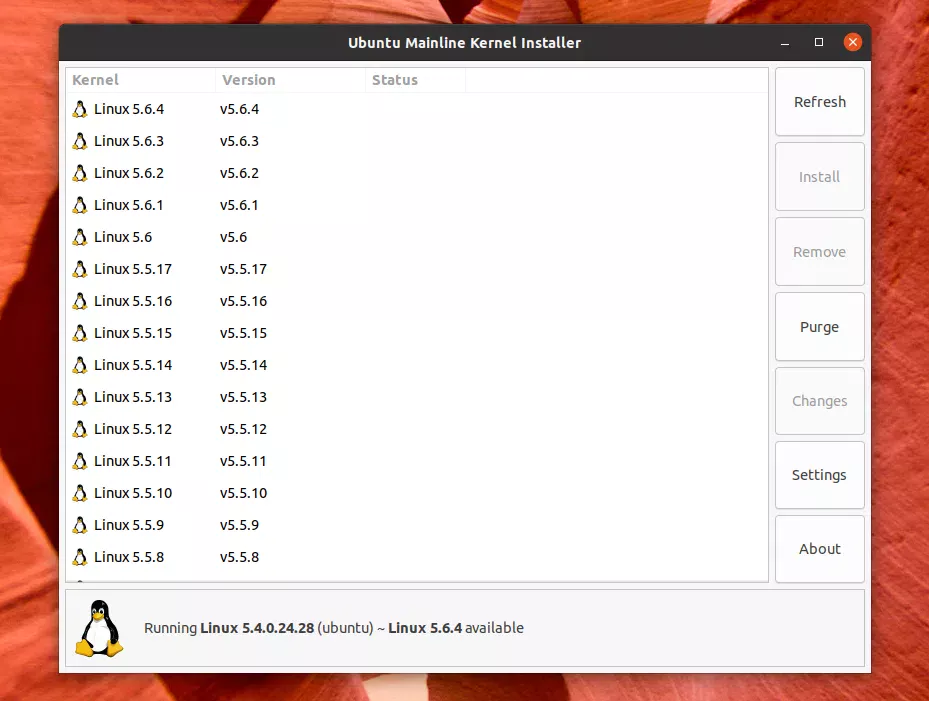This screenshot has width=929, height=701.
Task: Click the Changes button
Action: tap(819, 401)
